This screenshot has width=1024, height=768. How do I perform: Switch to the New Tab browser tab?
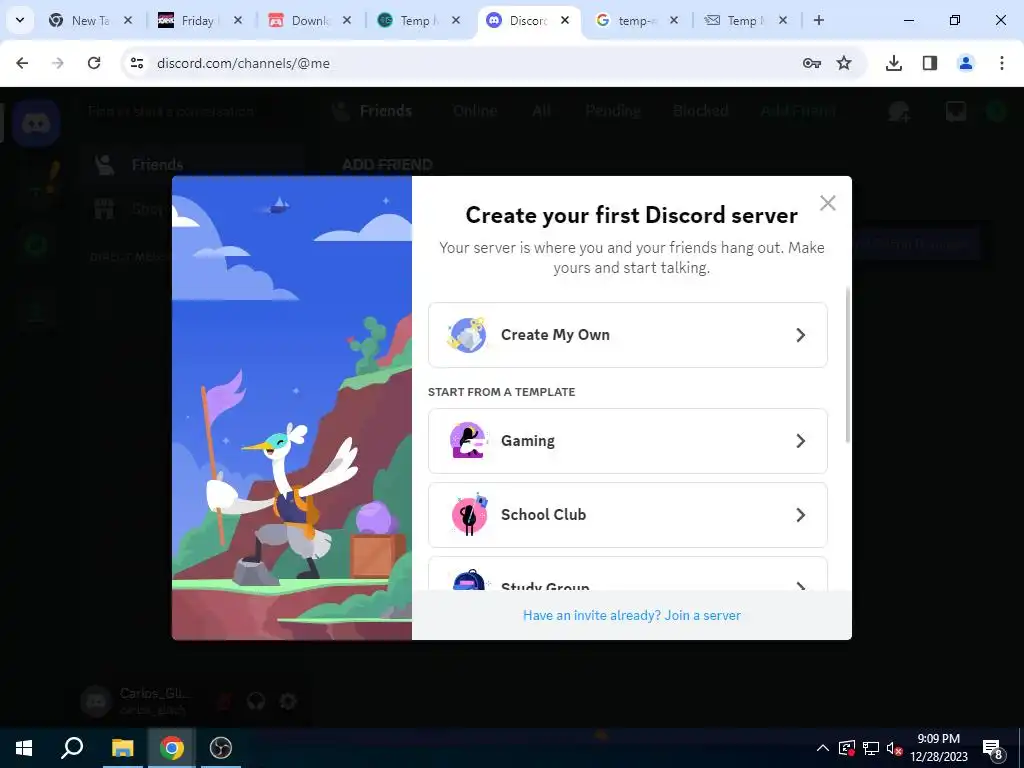tap(89, 21)
